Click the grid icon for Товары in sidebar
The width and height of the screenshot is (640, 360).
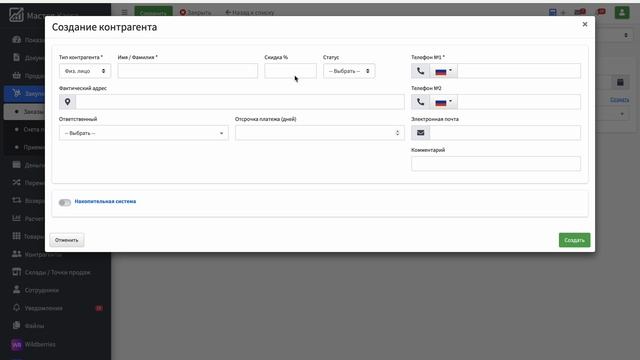[16, 236]
